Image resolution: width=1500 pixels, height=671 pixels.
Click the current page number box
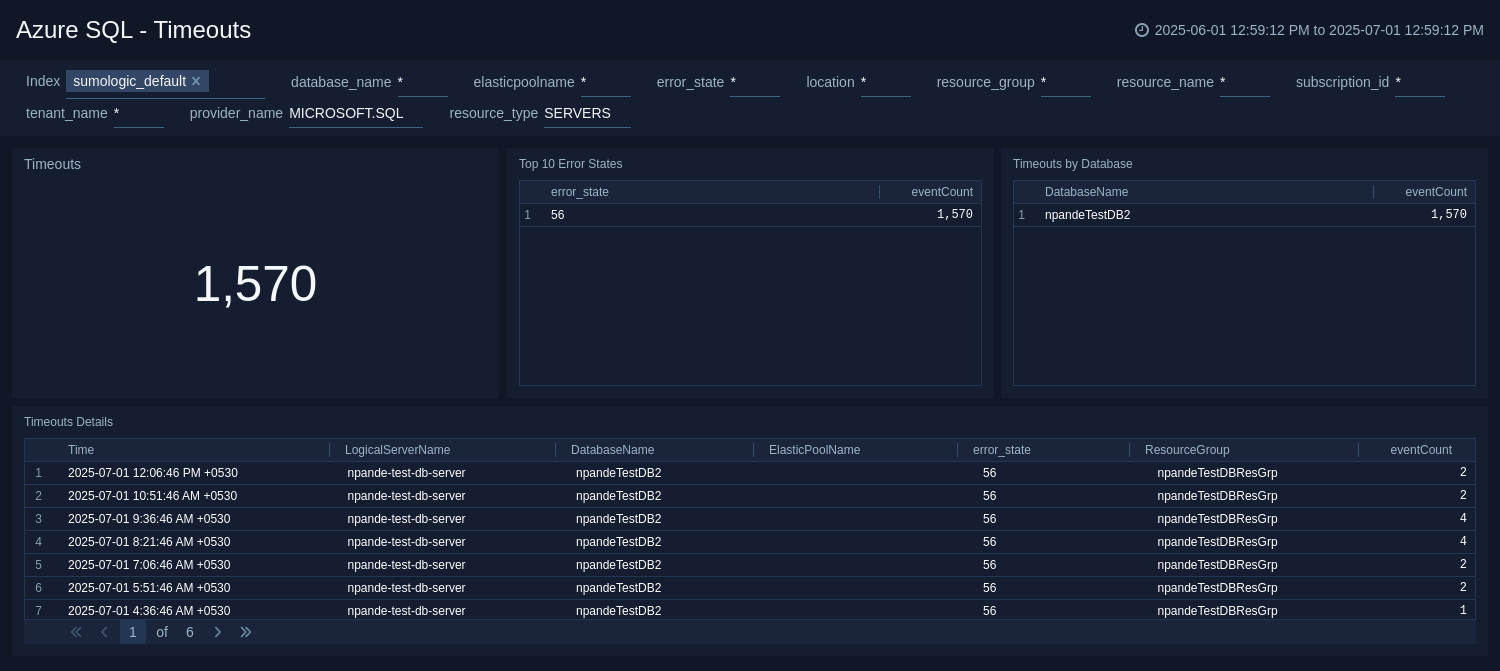click(x=133, y=632)
